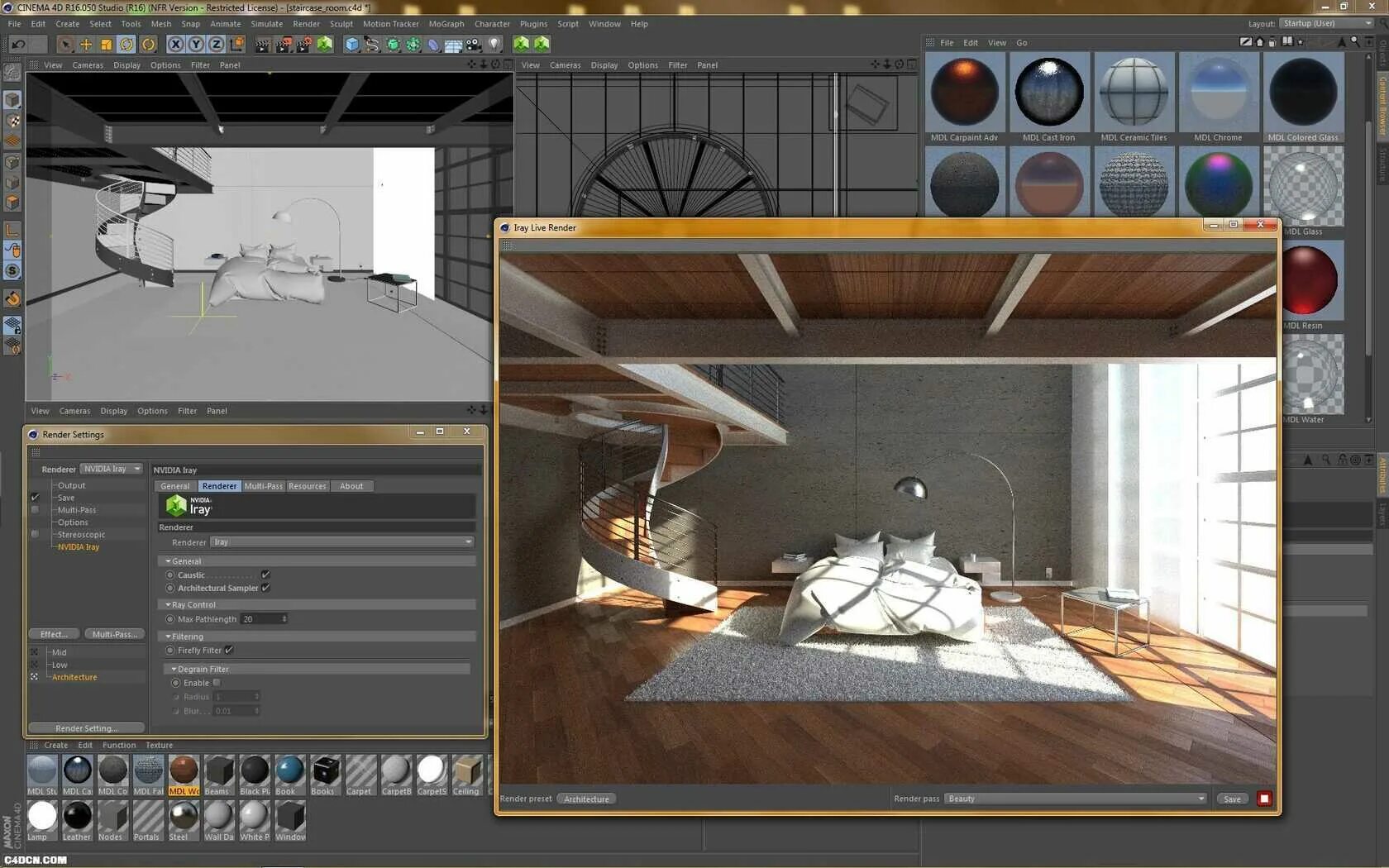Switch to Resources tab in Render Settings
The height and width of the screenshot is (868, 1389).
point(308,486)
